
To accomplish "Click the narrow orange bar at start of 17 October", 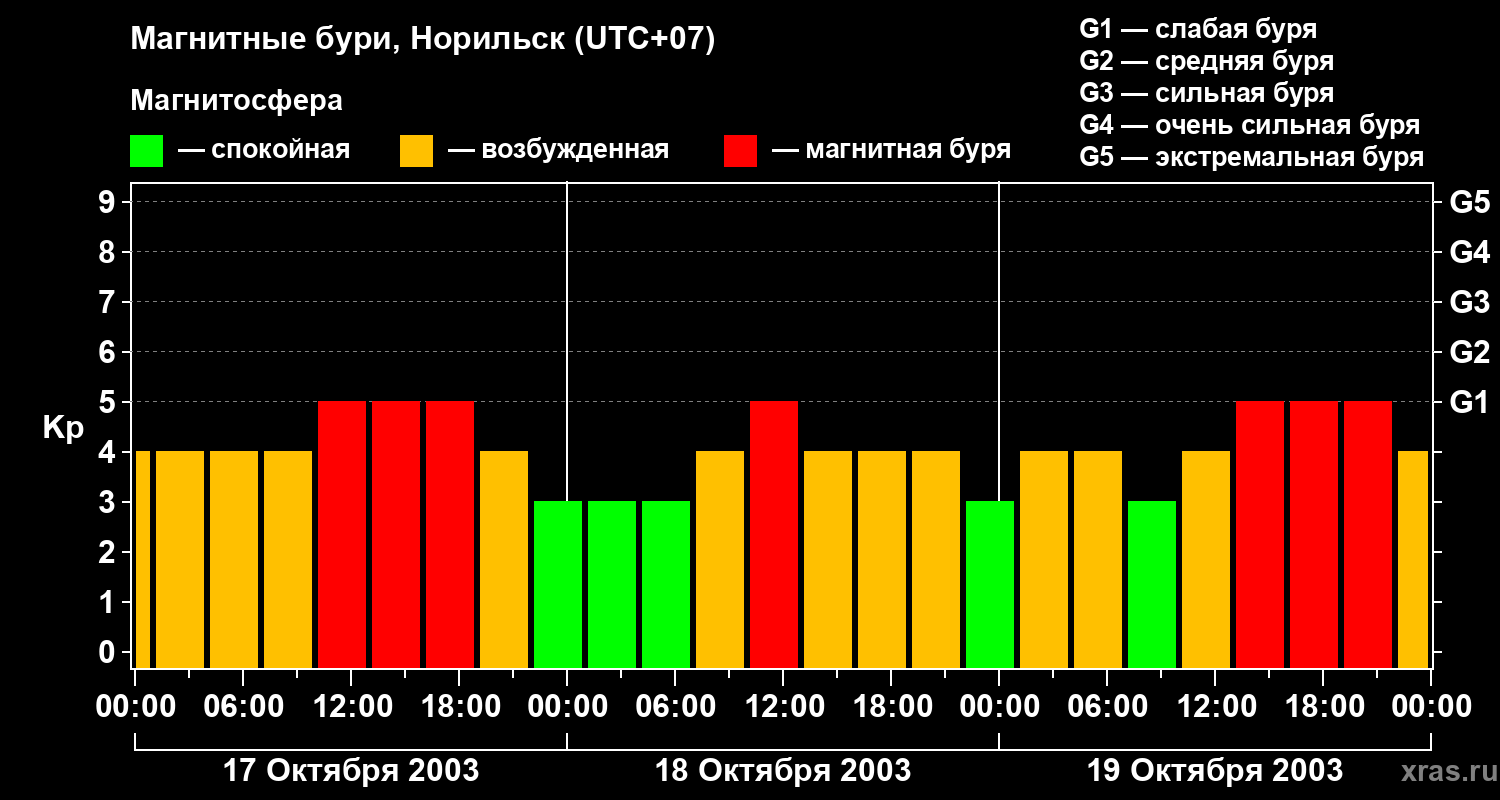I will (142, 559).
